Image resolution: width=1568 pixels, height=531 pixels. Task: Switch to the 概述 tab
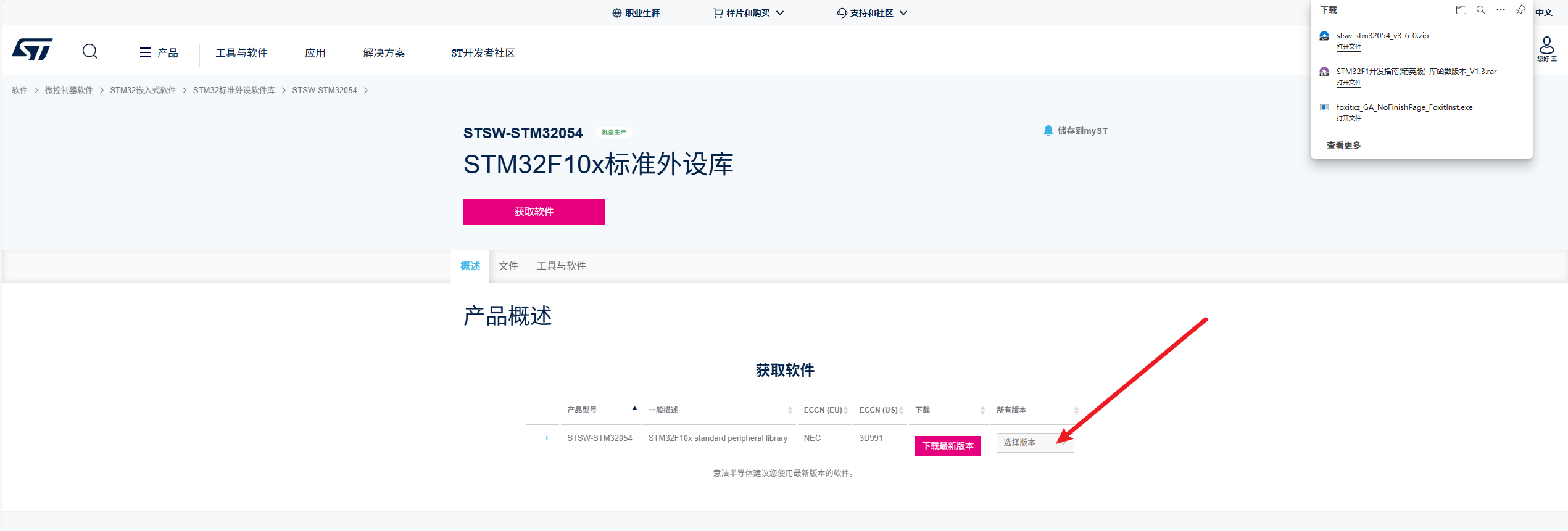470,266
